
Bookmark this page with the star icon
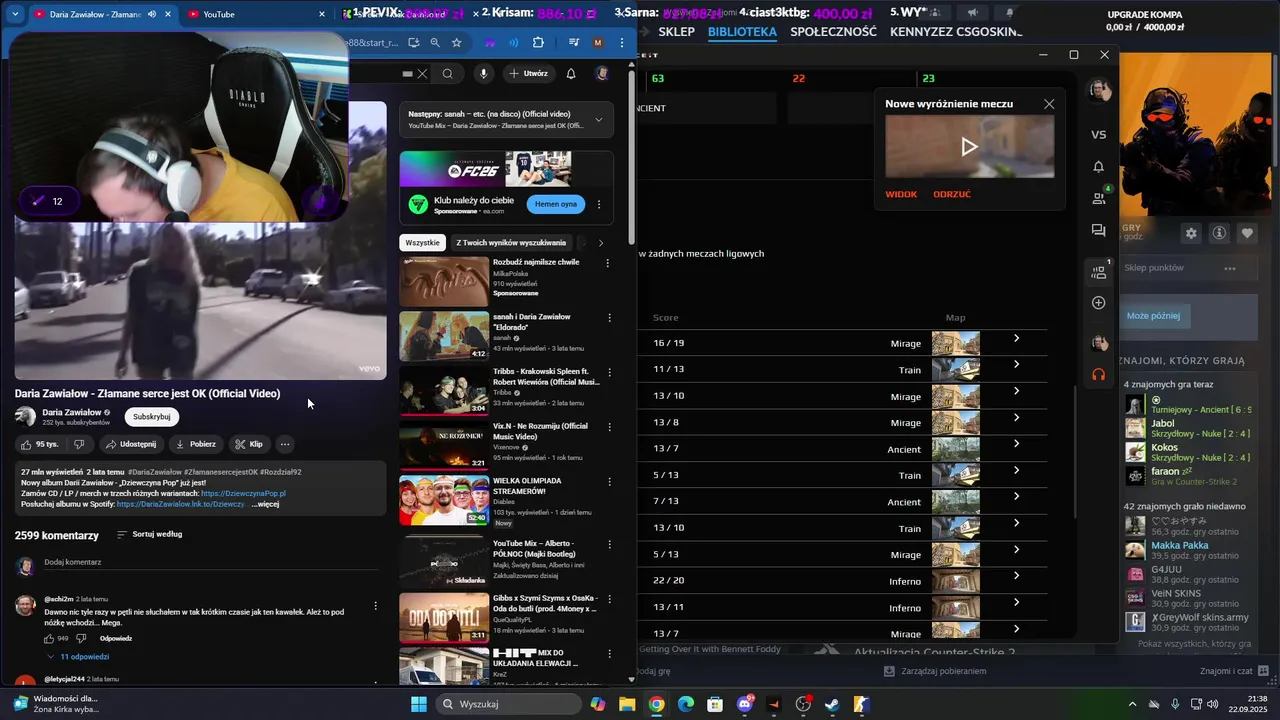pos(457,43)
